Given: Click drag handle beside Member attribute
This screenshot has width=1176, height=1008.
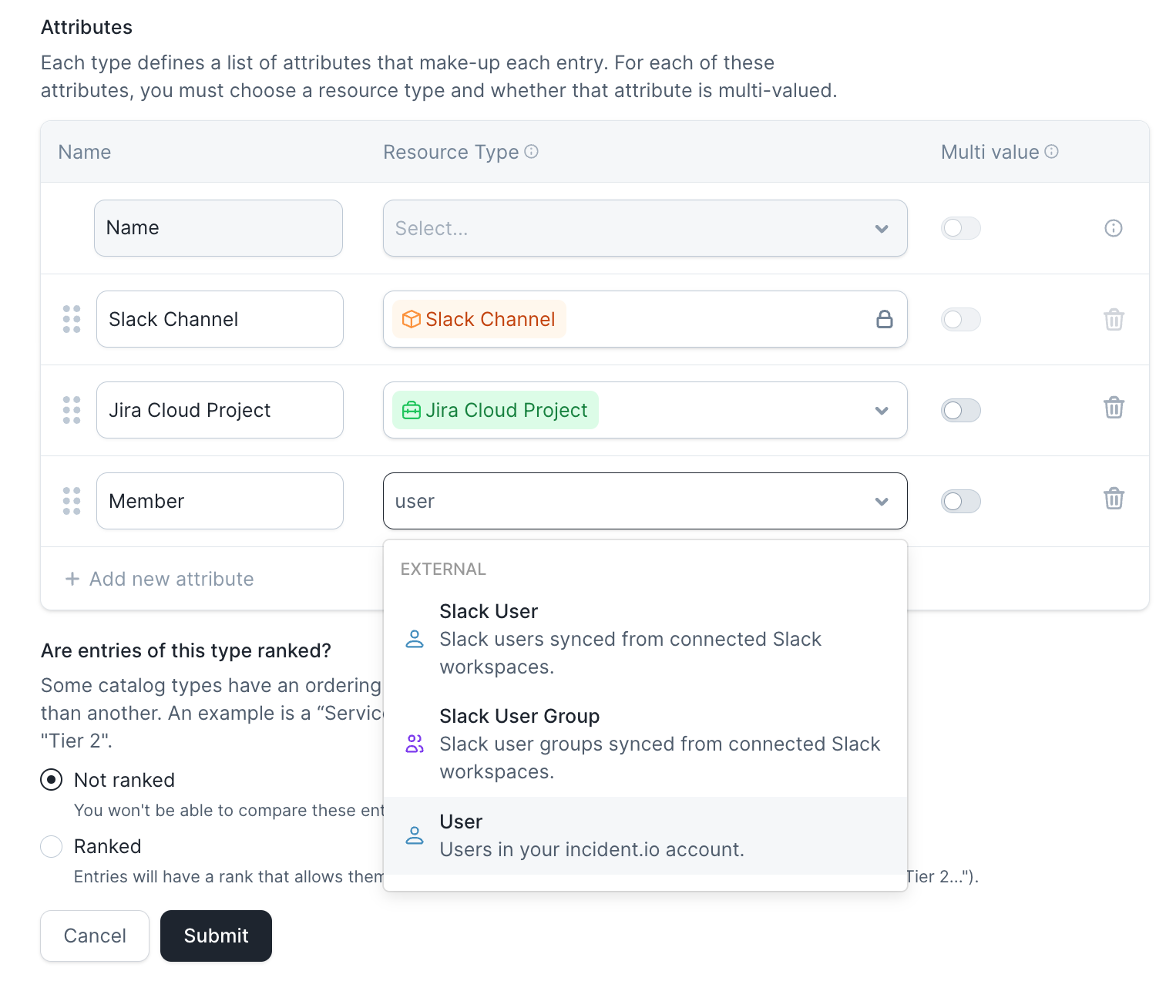Looking at the screenshot, I should (x=72, y=501).
